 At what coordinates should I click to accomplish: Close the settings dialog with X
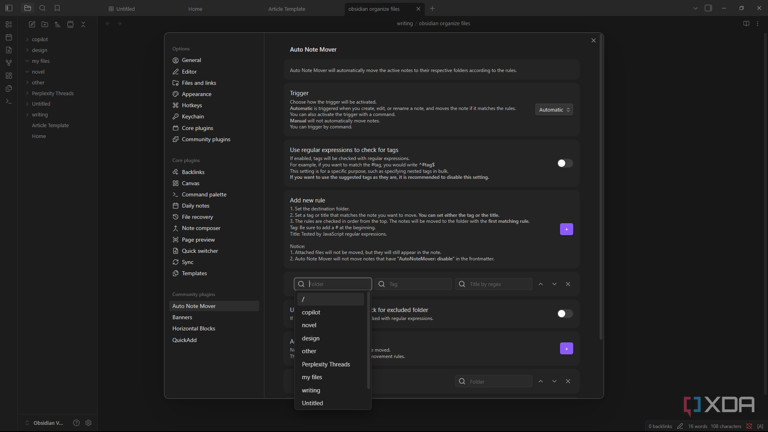tap(593, 40)
